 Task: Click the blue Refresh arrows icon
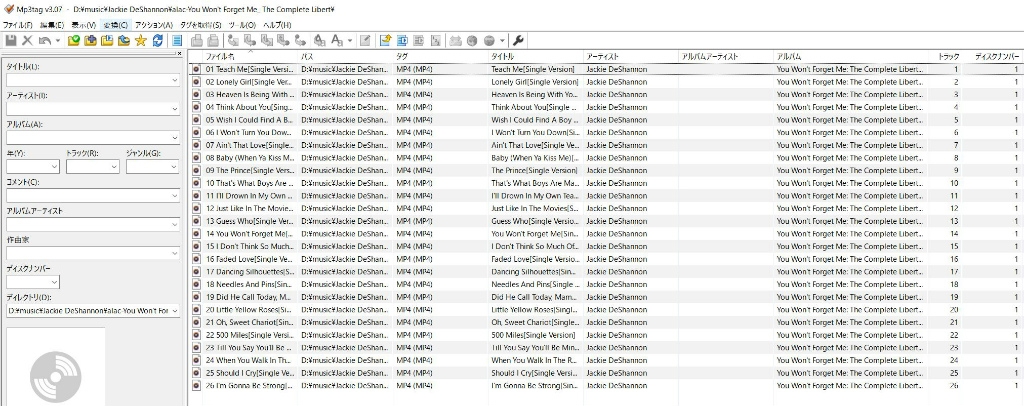[x=157, y=40]
